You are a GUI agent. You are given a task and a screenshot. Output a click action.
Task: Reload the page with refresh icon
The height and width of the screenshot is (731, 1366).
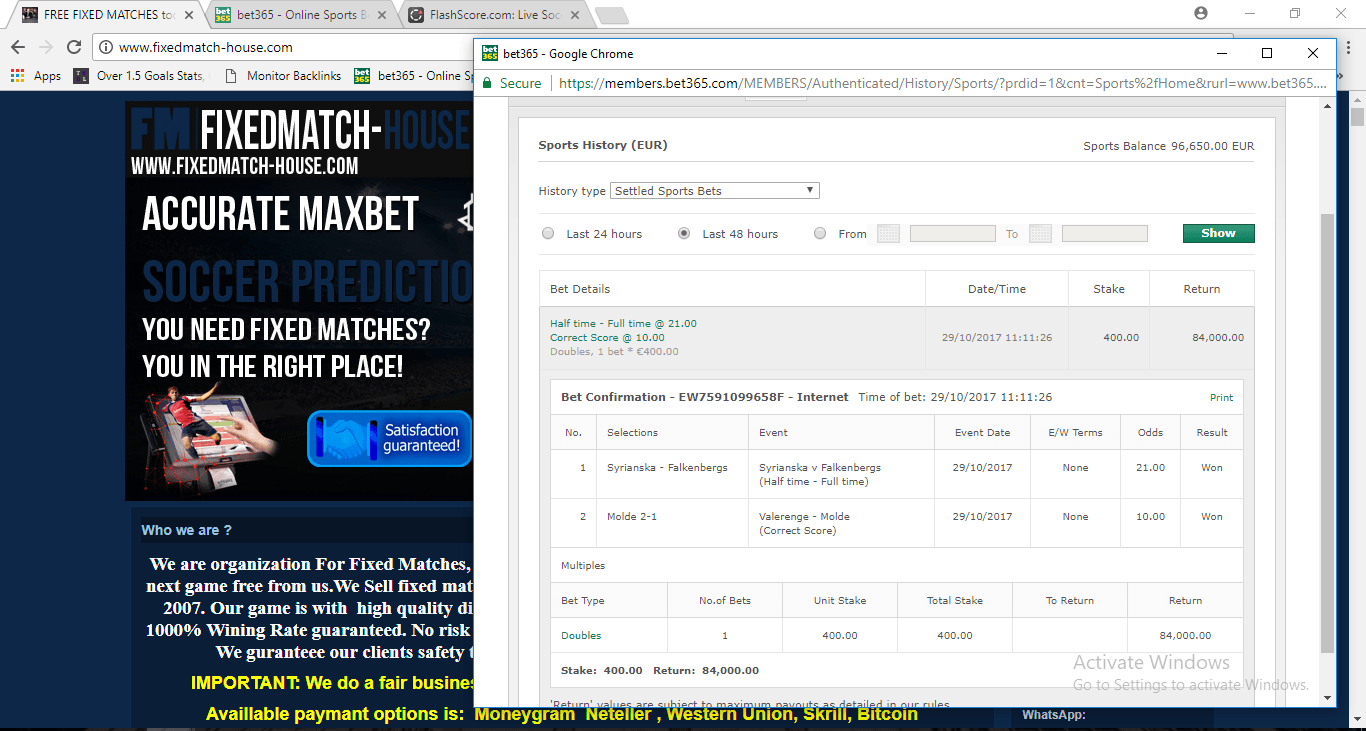[x=74, y=47]
